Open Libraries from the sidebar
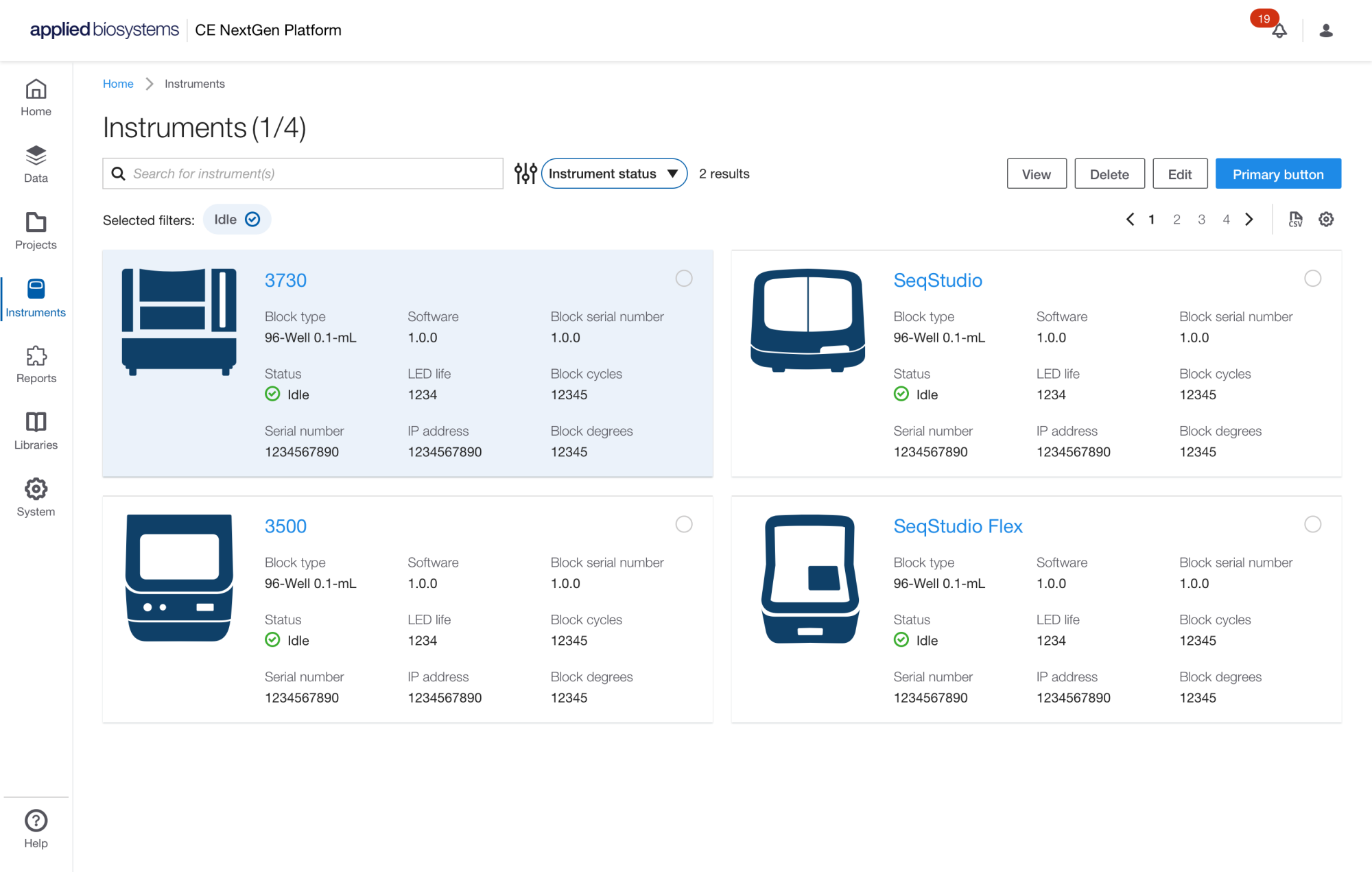 [x=36, y=432]
